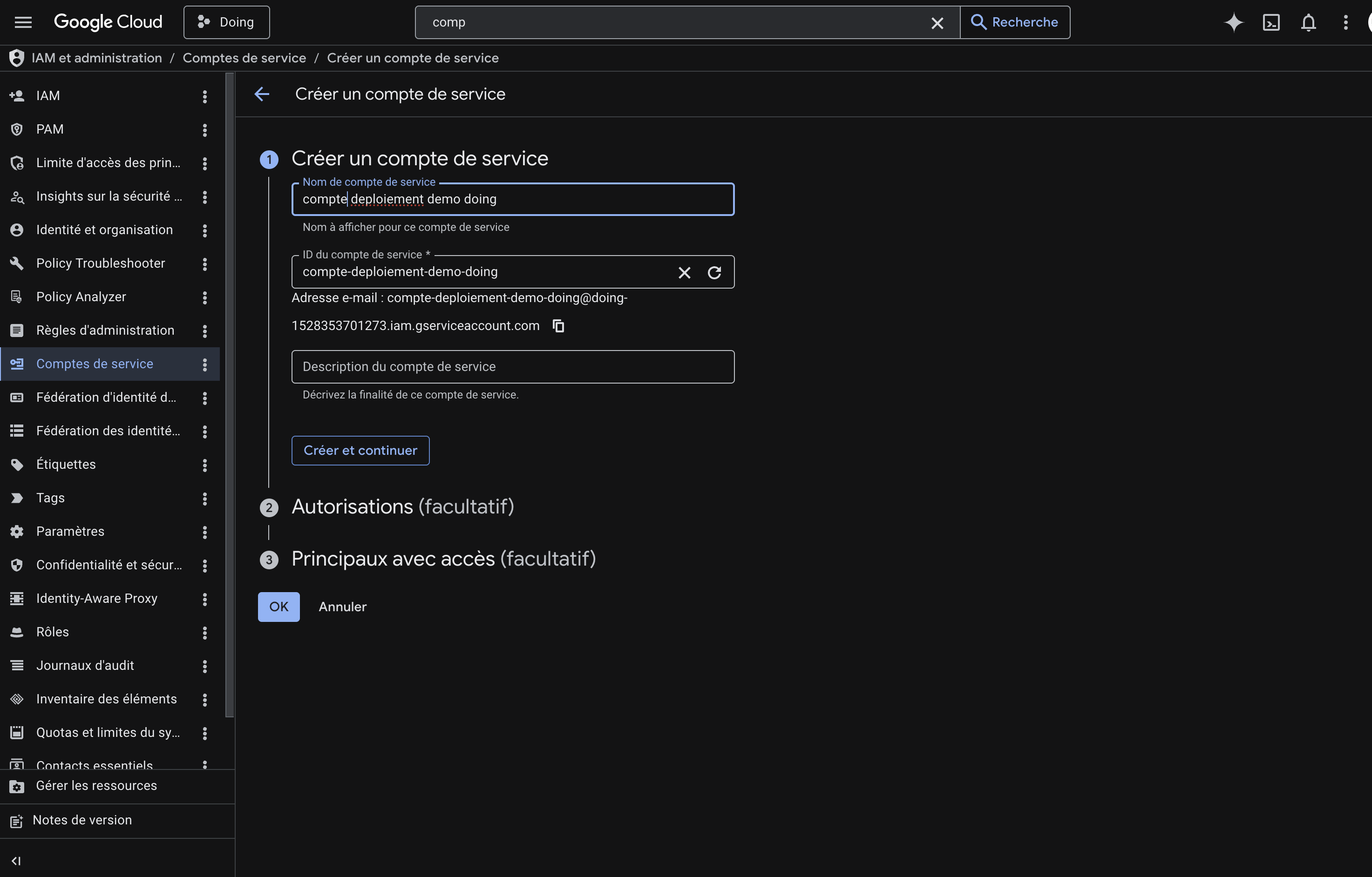Open the Gemini AI sparkle assistant
This screenshot has width=1372, height=877.
coord(1234,22)
